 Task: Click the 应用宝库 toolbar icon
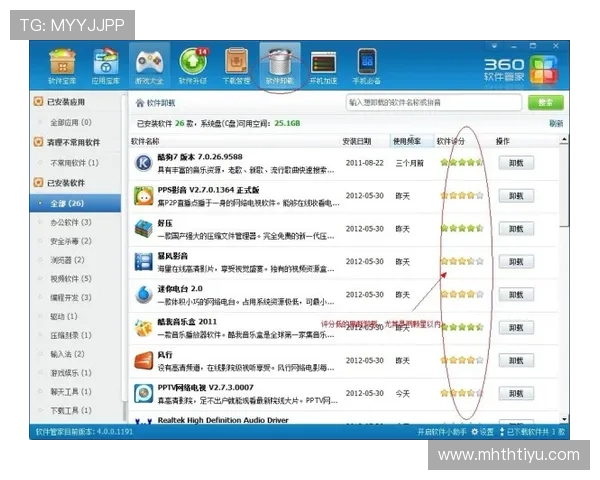105,68
